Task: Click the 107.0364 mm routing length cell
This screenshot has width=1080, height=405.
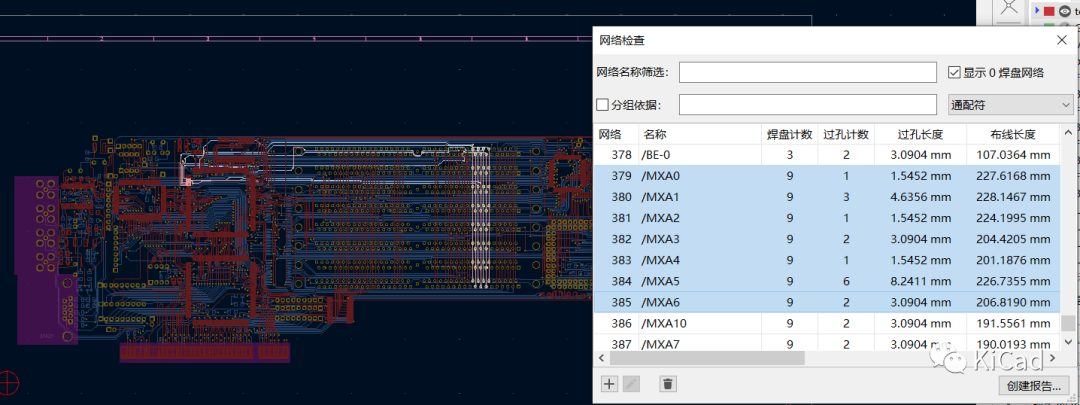Action: 1014,155
